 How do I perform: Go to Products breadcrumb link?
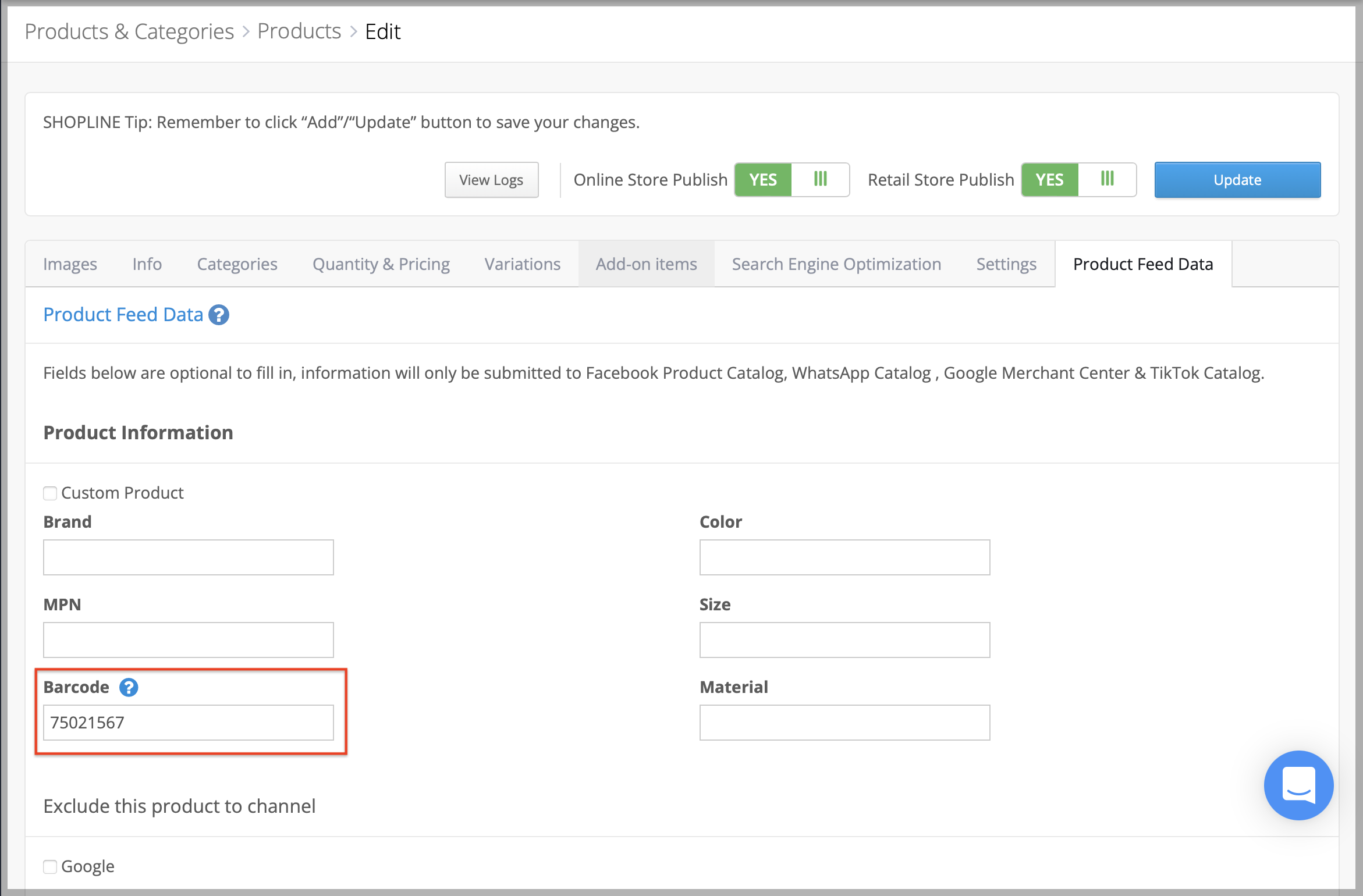click(299, 31)
